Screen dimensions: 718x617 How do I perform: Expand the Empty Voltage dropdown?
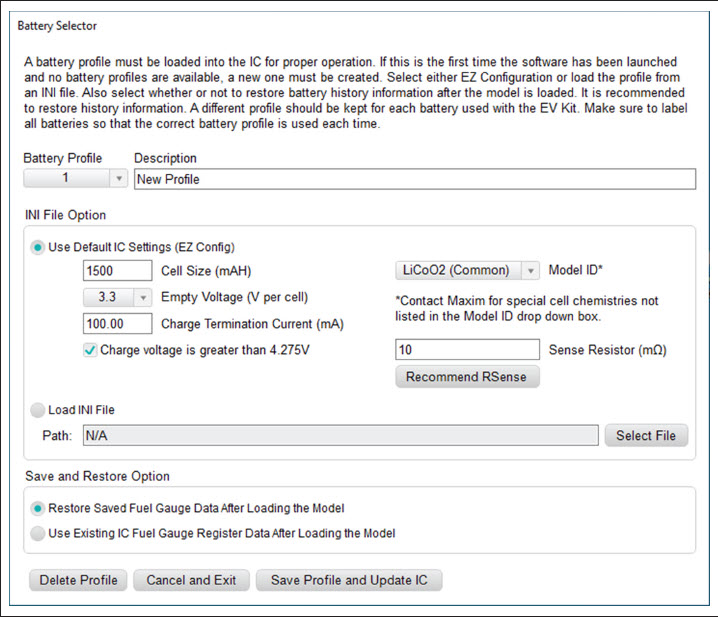(x=117, y=297)
